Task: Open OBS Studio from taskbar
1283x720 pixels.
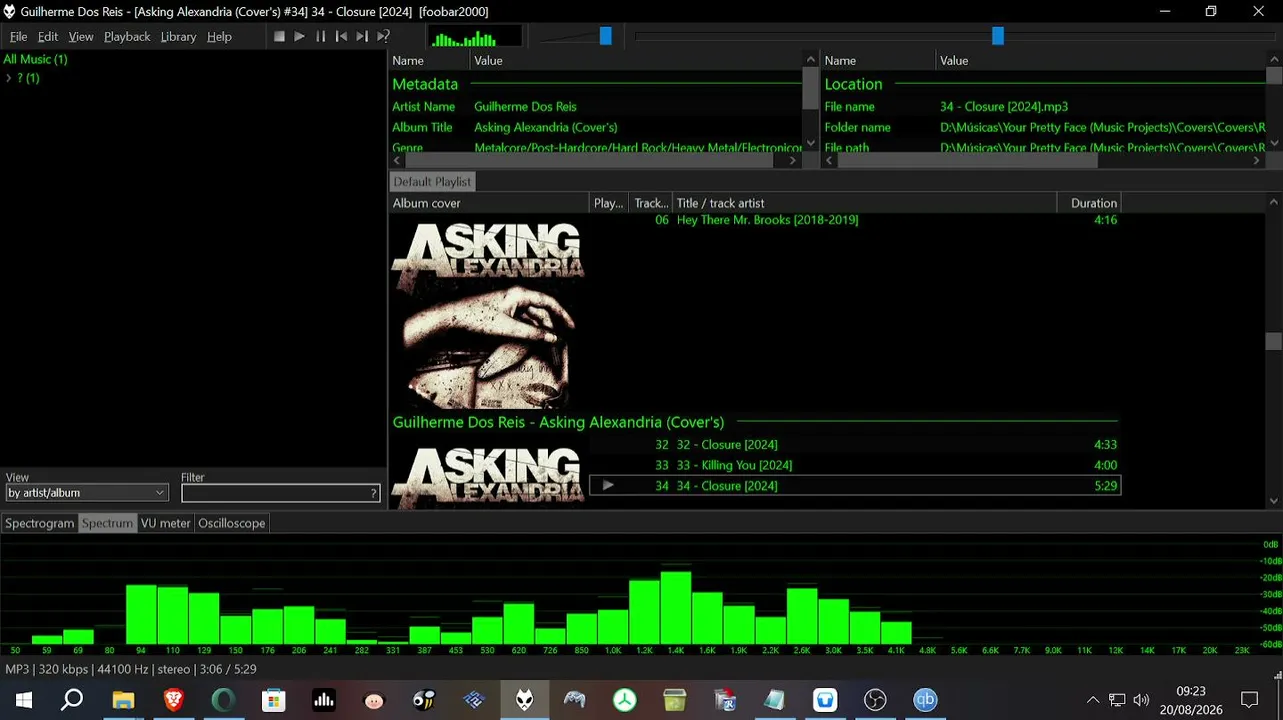Action: [x=875, y=700]
